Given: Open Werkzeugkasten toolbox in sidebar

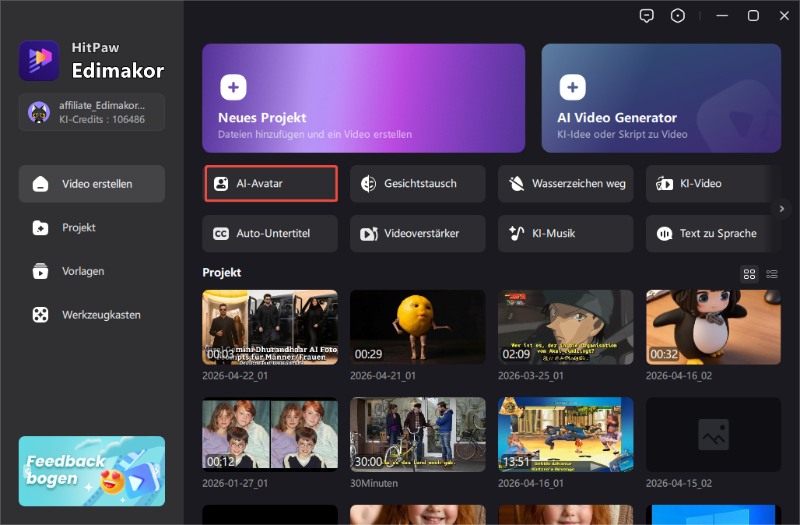Looking at the screenshot, I should pos(92,315).
